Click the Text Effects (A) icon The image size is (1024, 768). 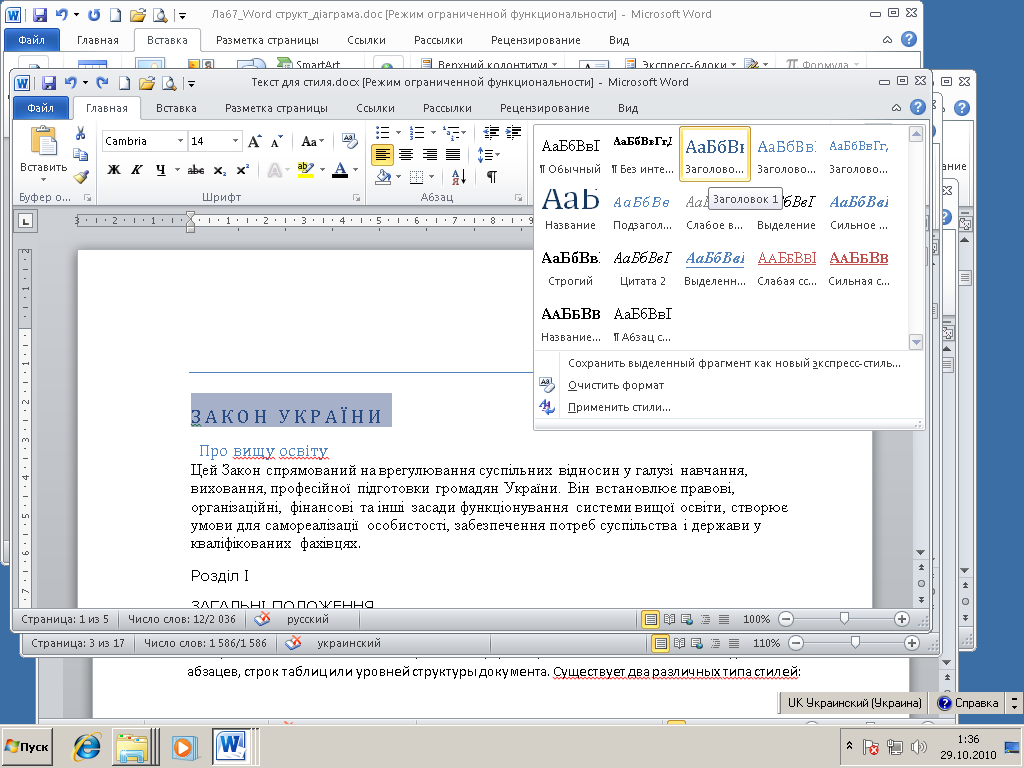click(275, 170)
